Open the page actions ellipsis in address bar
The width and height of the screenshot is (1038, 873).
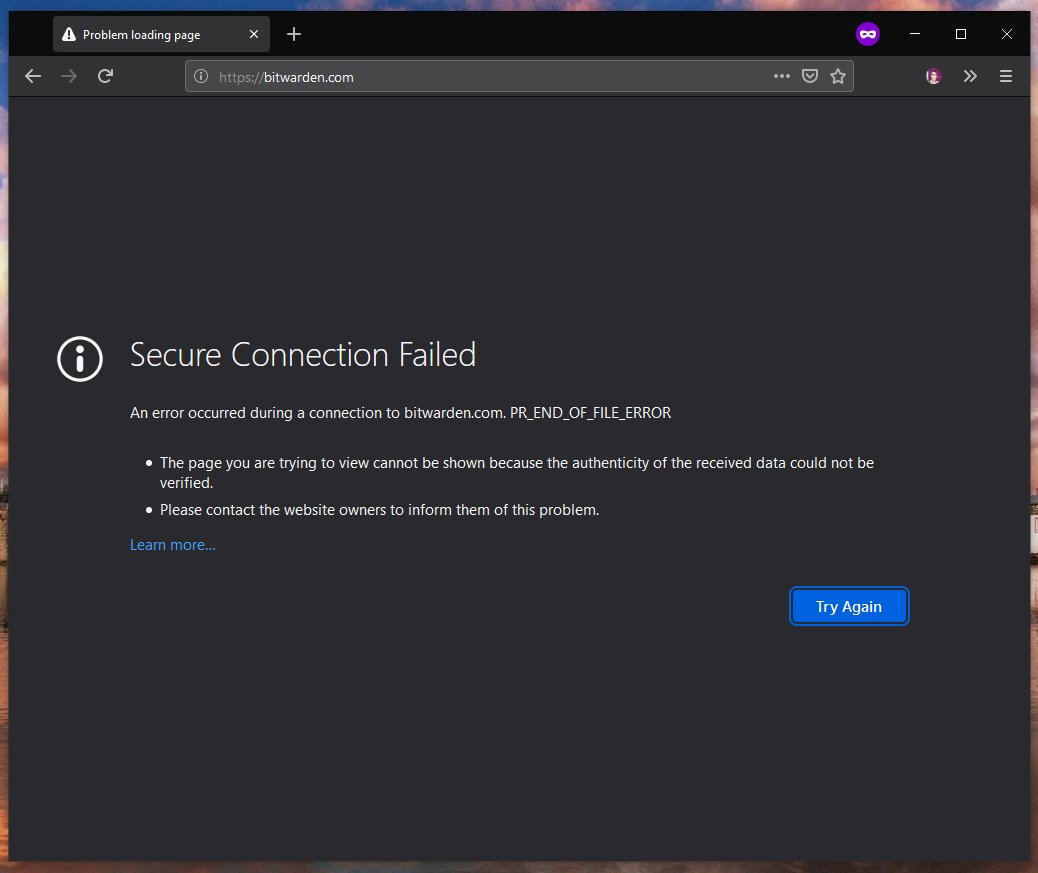tap(781, 76)
